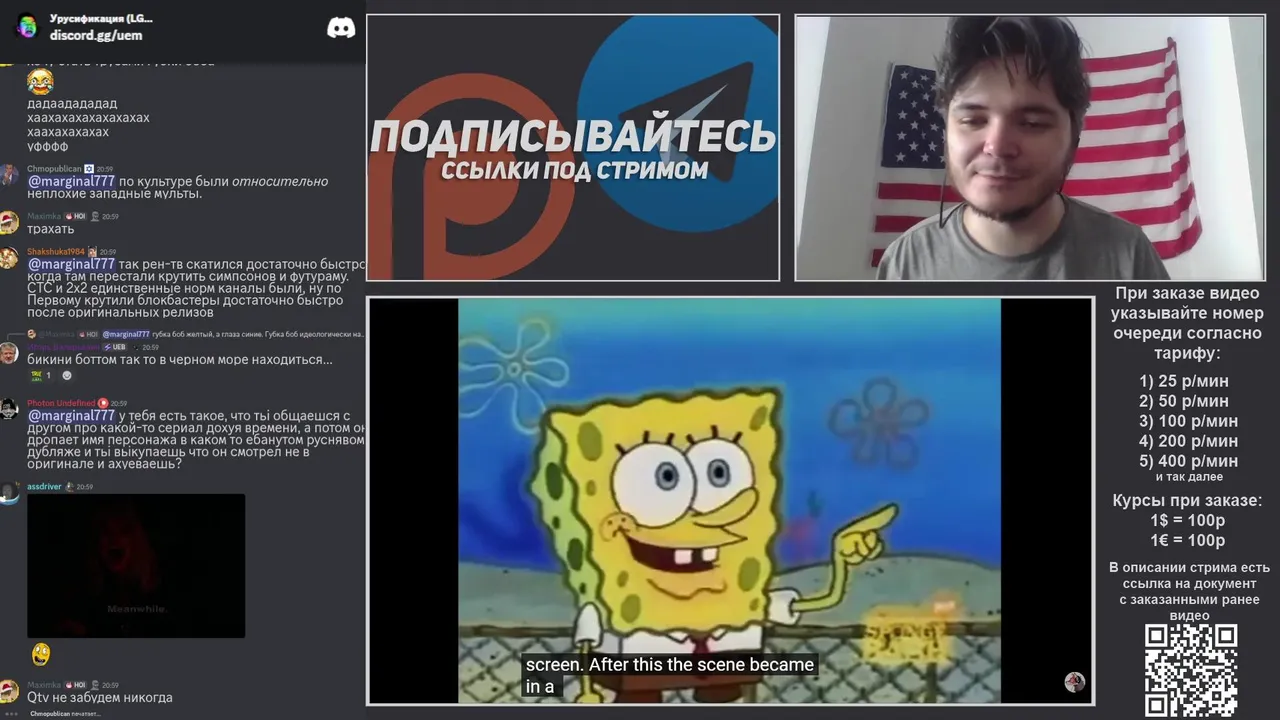
Task: Click the SpongeBob video player
Action: [730, 501]
